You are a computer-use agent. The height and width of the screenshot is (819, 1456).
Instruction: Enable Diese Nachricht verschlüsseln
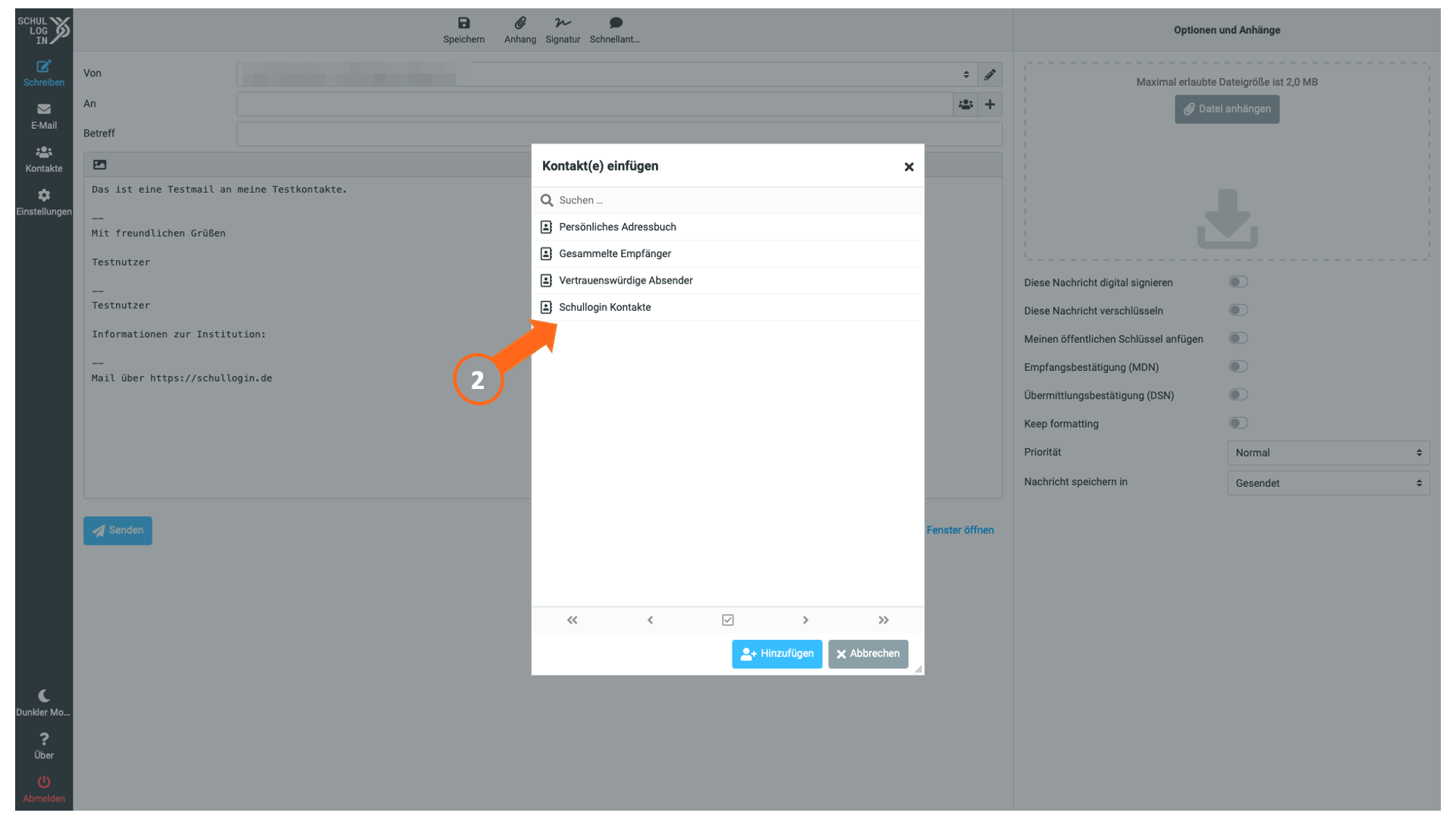pos(1238,310)
